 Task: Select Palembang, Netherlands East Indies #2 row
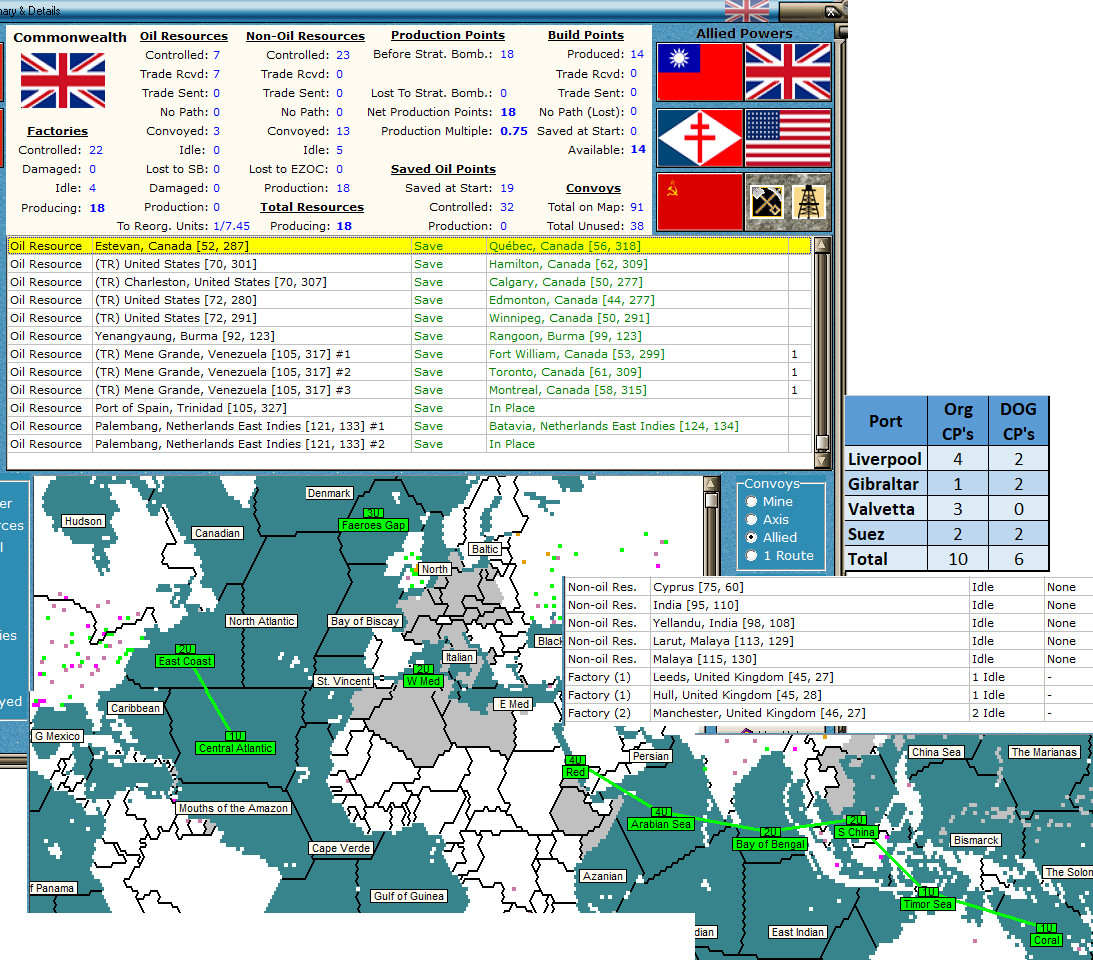(409, 444)
